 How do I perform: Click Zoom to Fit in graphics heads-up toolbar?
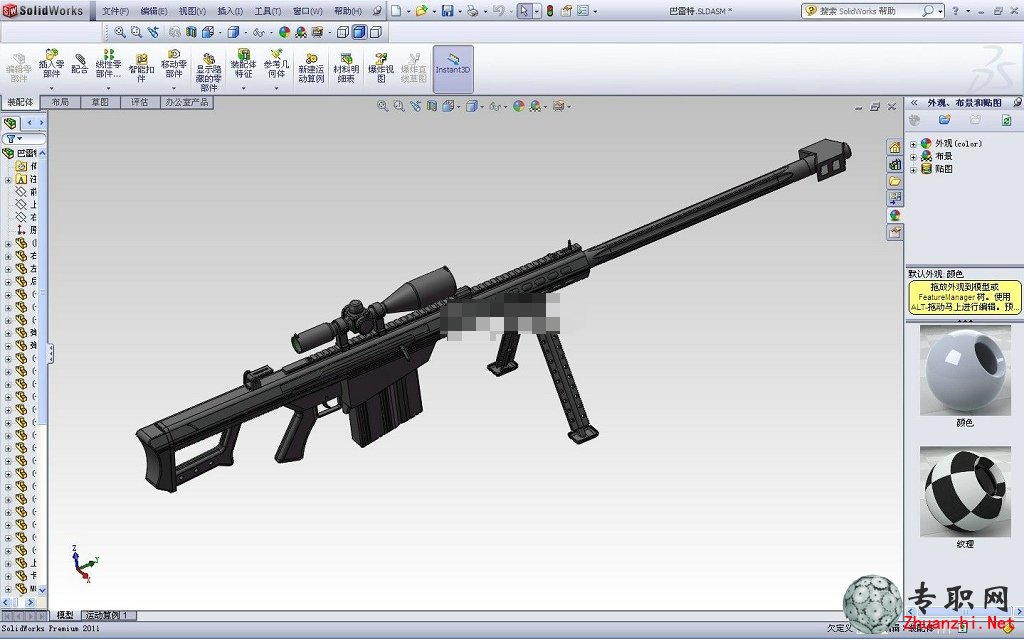coord(383,106)
